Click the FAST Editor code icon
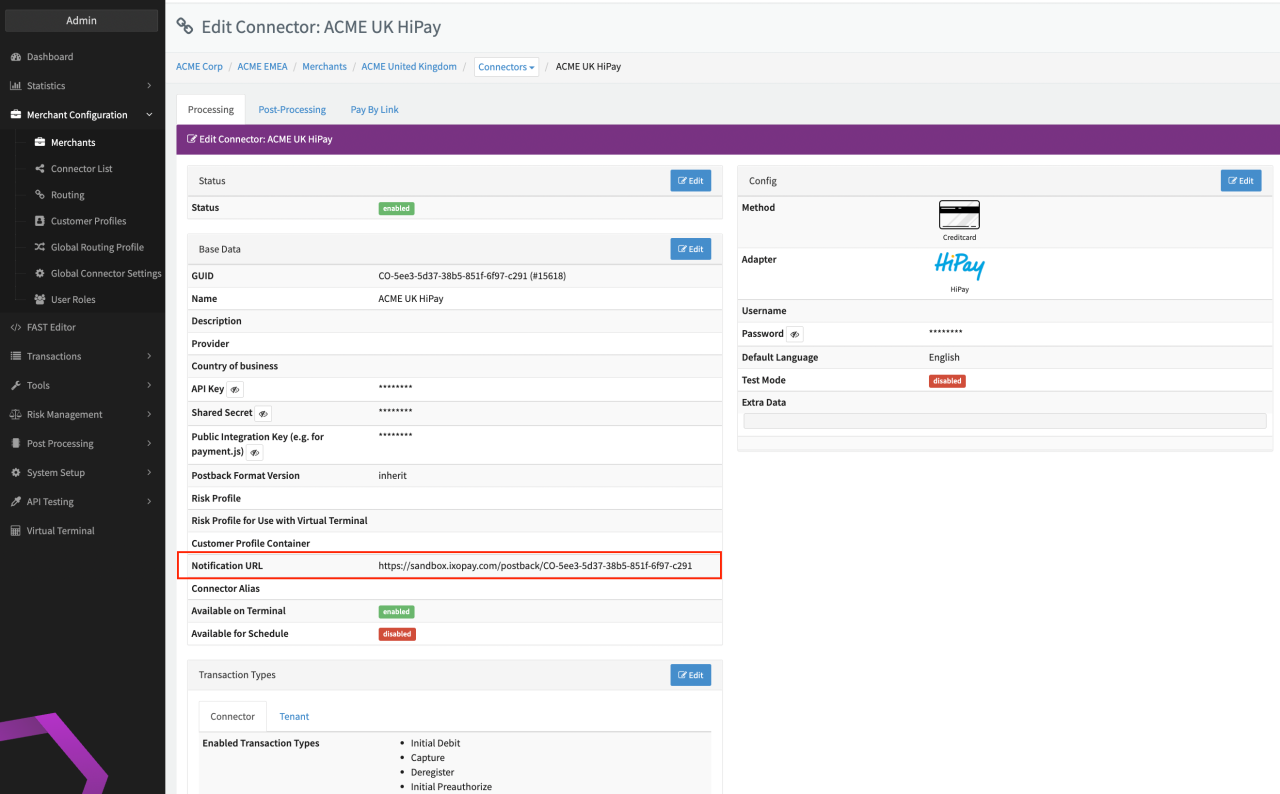The height and width of the screenshot is (794, 1280). tap(16, 327)
